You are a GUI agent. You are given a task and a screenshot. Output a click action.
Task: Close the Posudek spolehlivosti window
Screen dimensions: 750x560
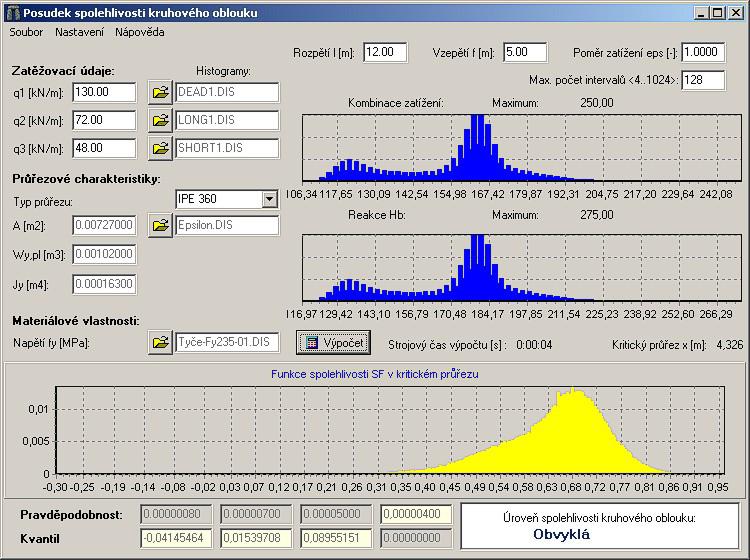tap(735, 13)
